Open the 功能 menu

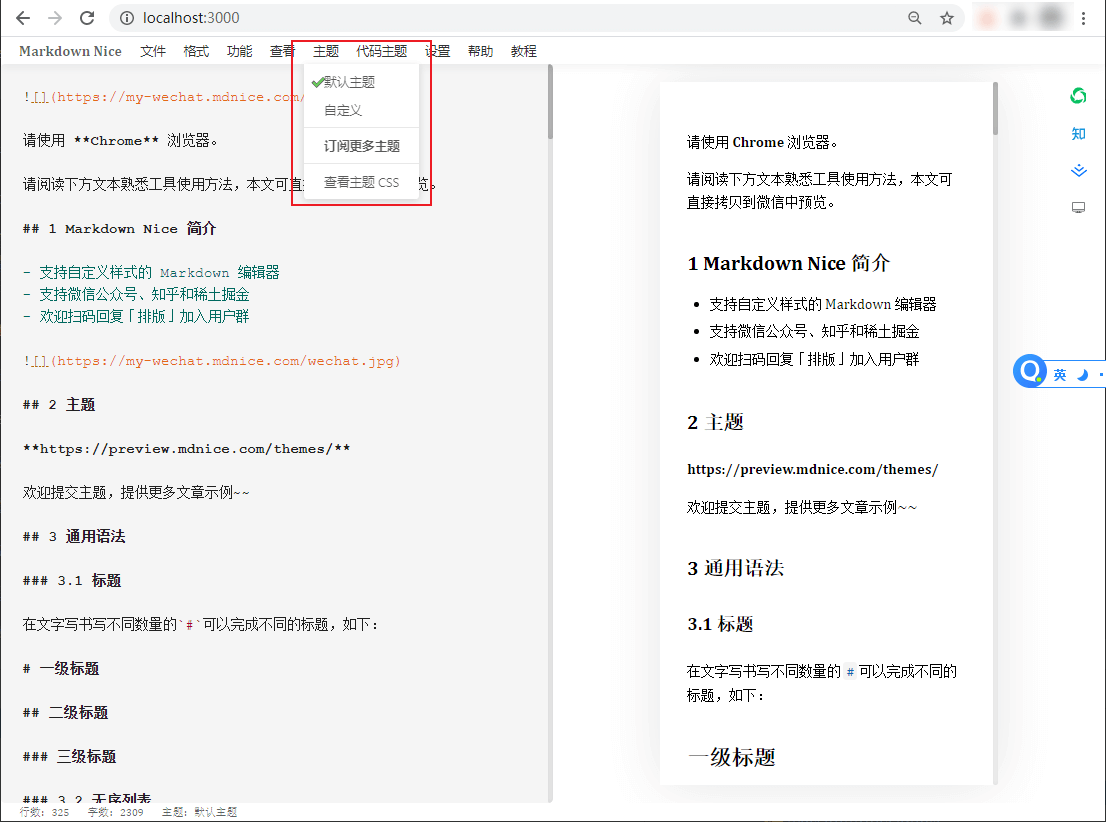coord(239,51)
